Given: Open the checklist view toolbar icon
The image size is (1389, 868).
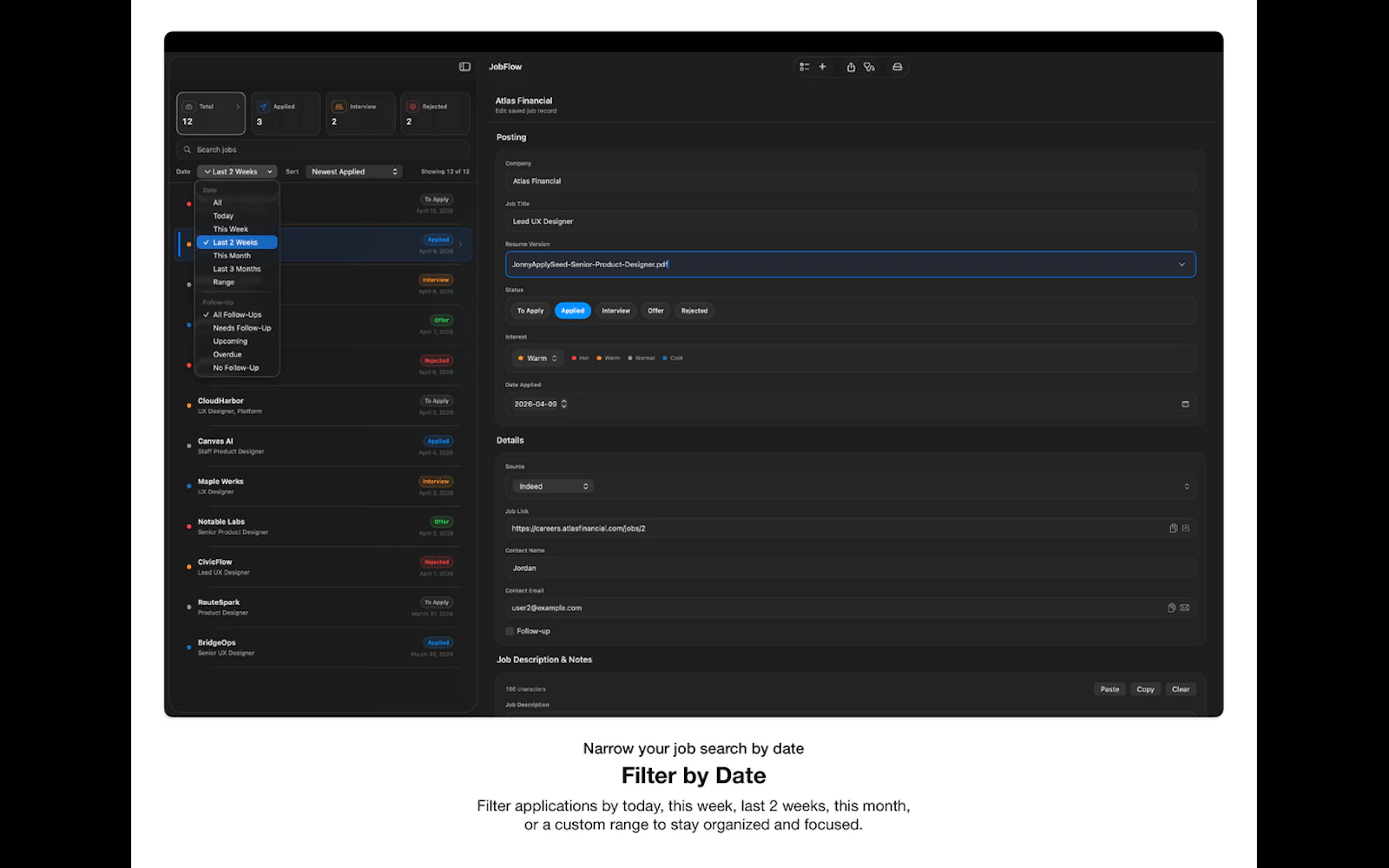Looking at the screenshot, I should click(x=805, y=67).
